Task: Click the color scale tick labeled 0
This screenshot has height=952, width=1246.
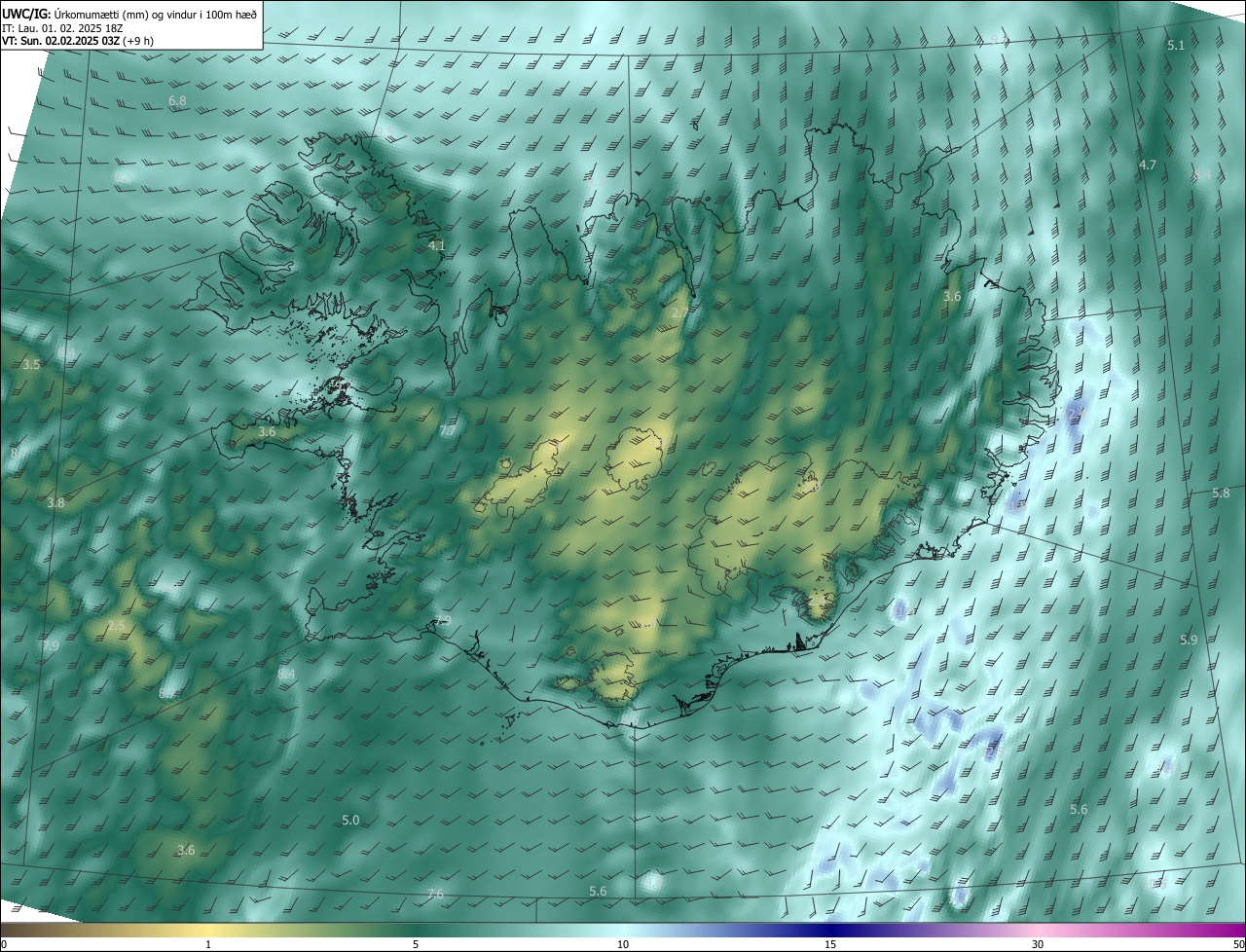Action: coord(3,944)
